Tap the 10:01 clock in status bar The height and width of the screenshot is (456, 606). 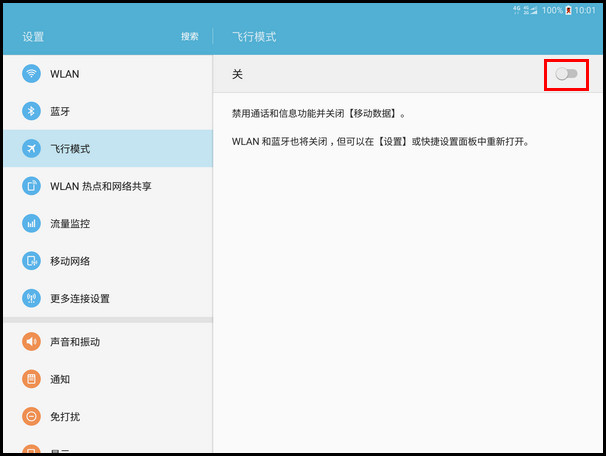pos(585,10)
